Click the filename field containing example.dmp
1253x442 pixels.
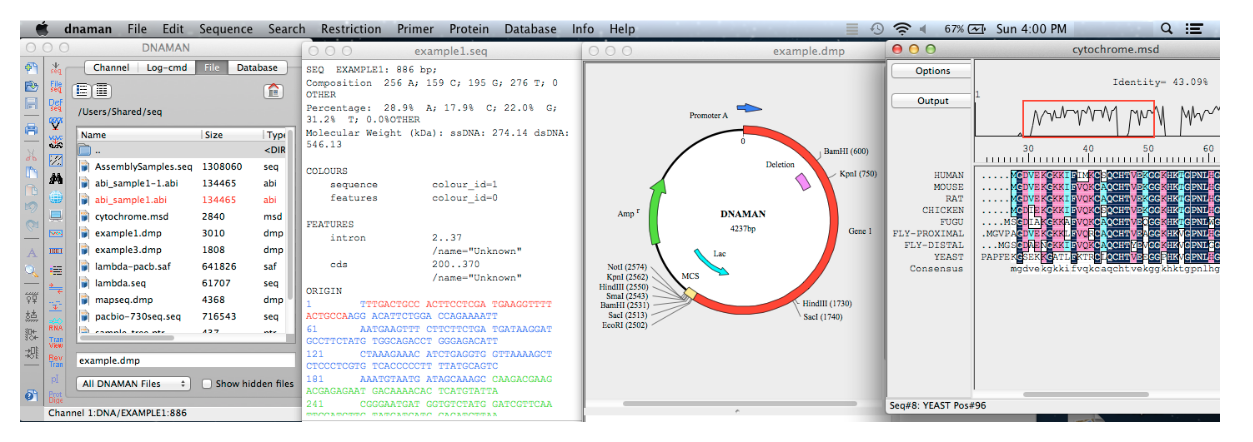[x=185, y=360]
